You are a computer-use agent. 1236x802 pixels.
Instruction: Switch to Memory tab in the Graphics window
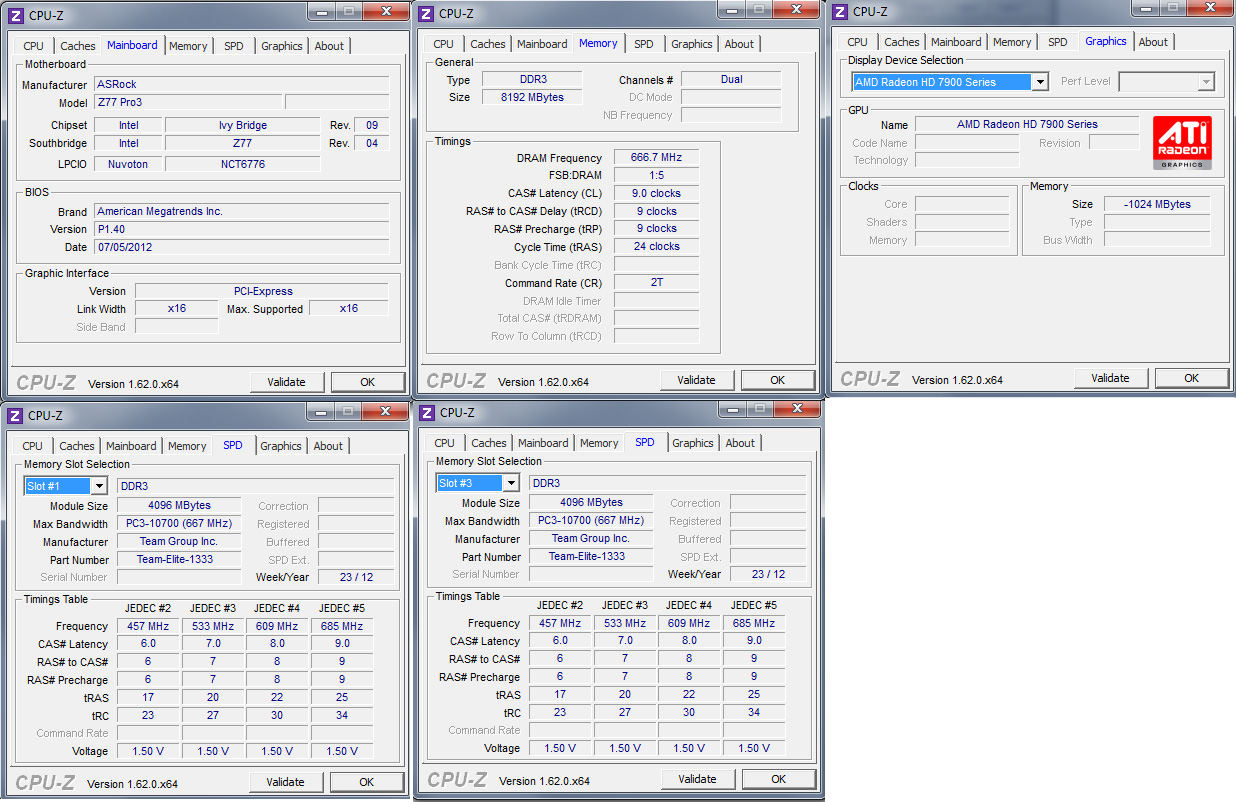coord(1012,42)
